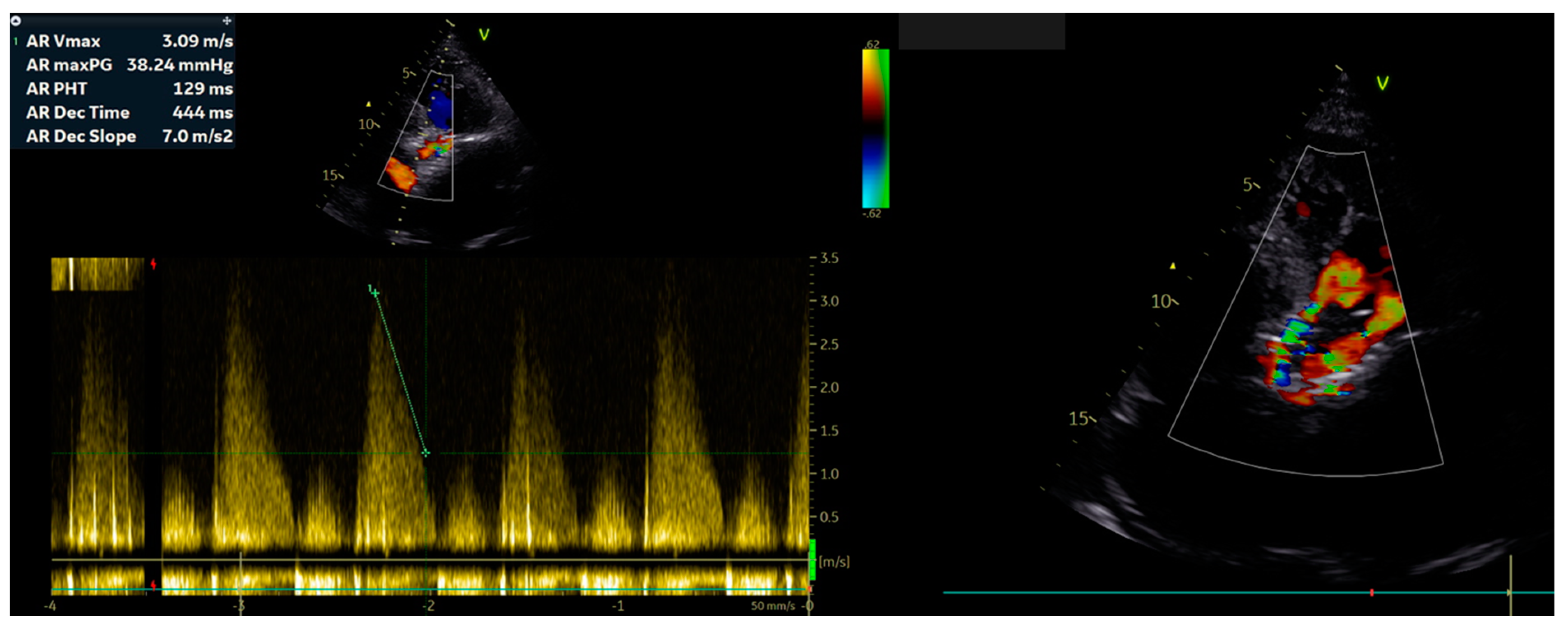Screen dimensions: 1568x626
Task: Collapse the AR measurement results panel
Action: coord(16,21)
